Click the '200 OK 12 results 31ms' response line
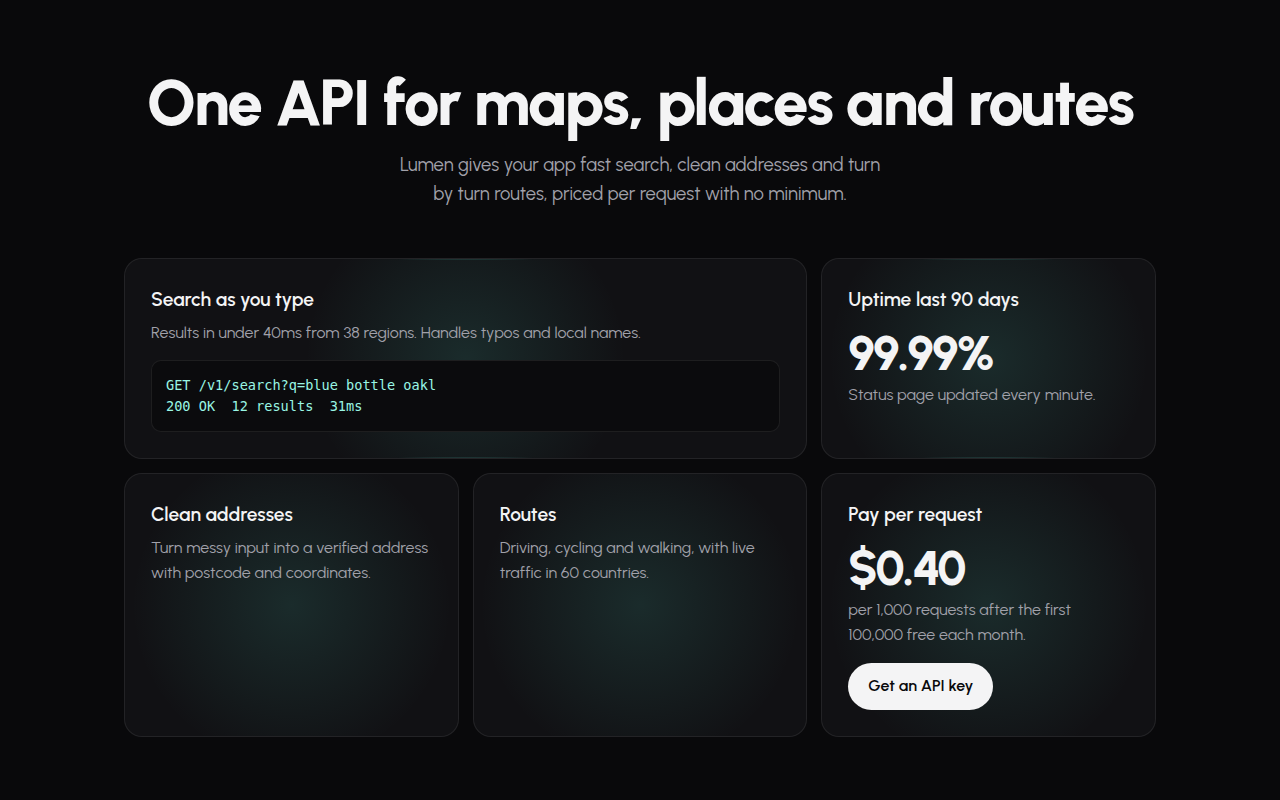 [x=264, y=406]
